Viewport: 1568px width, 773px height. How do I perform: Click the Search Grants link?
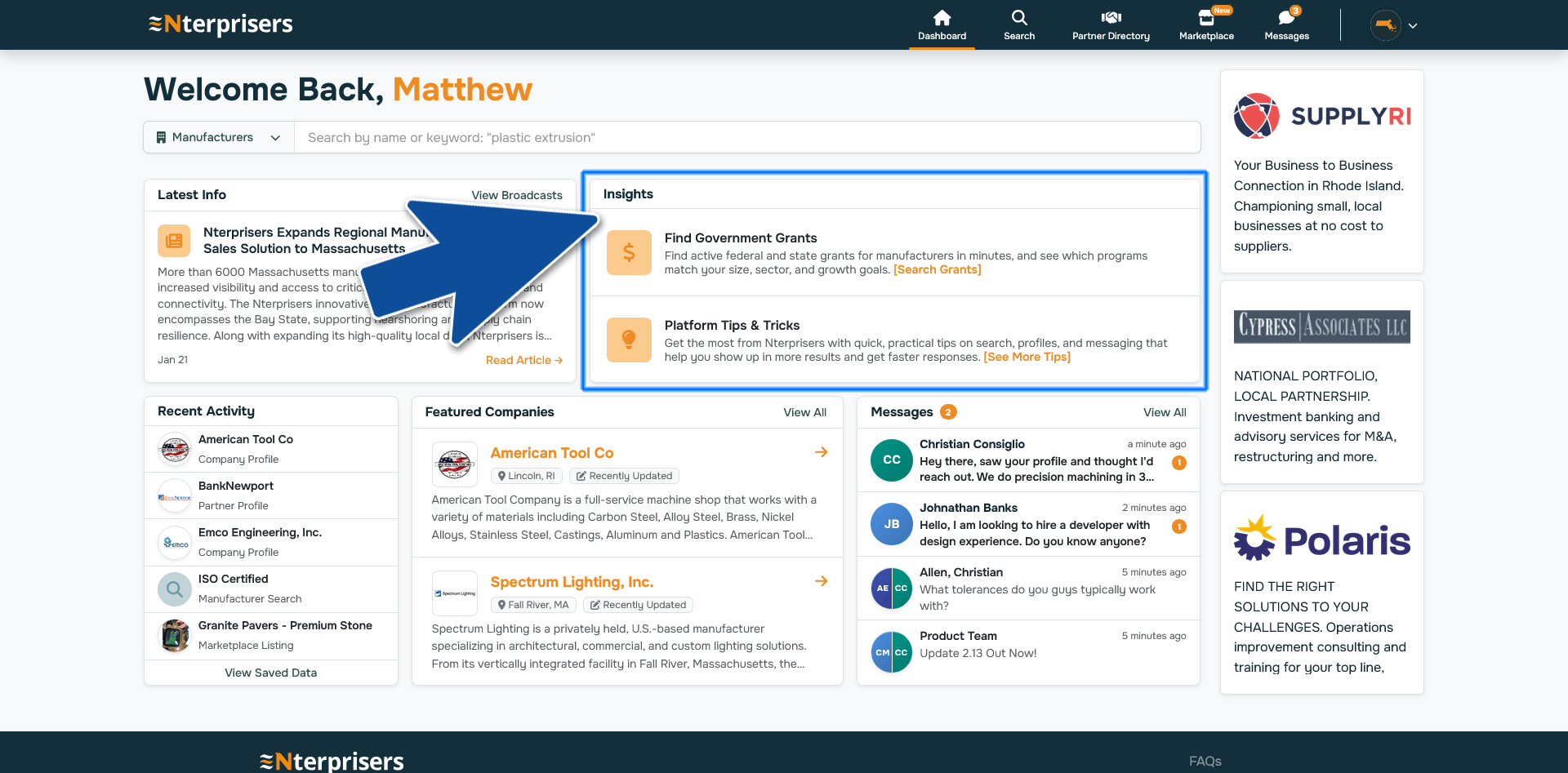(x=937, y=269)
